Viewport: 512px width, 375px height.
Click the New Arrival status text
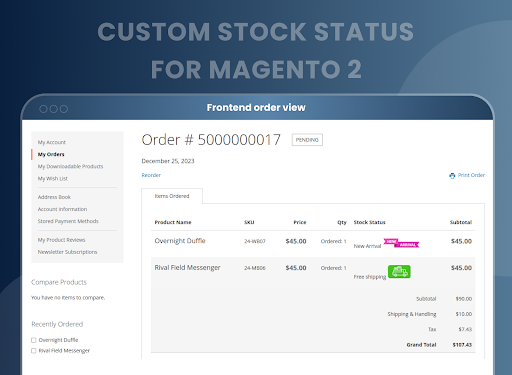coord(367,246)
